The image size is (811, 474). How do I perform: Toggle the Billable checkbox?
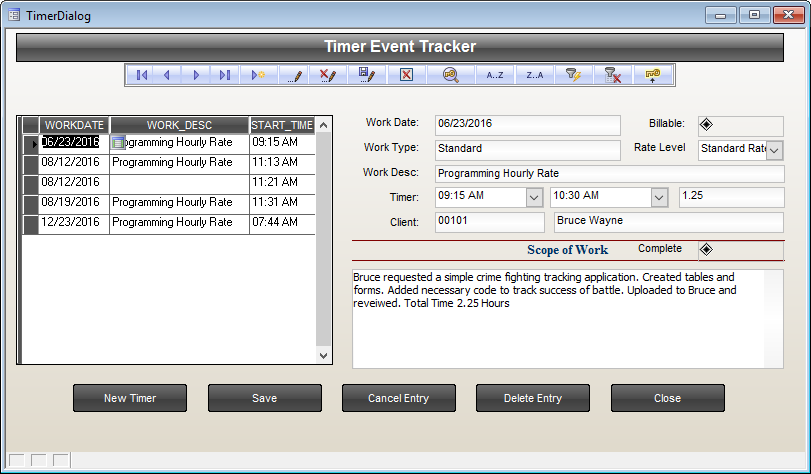click(706, 125)
